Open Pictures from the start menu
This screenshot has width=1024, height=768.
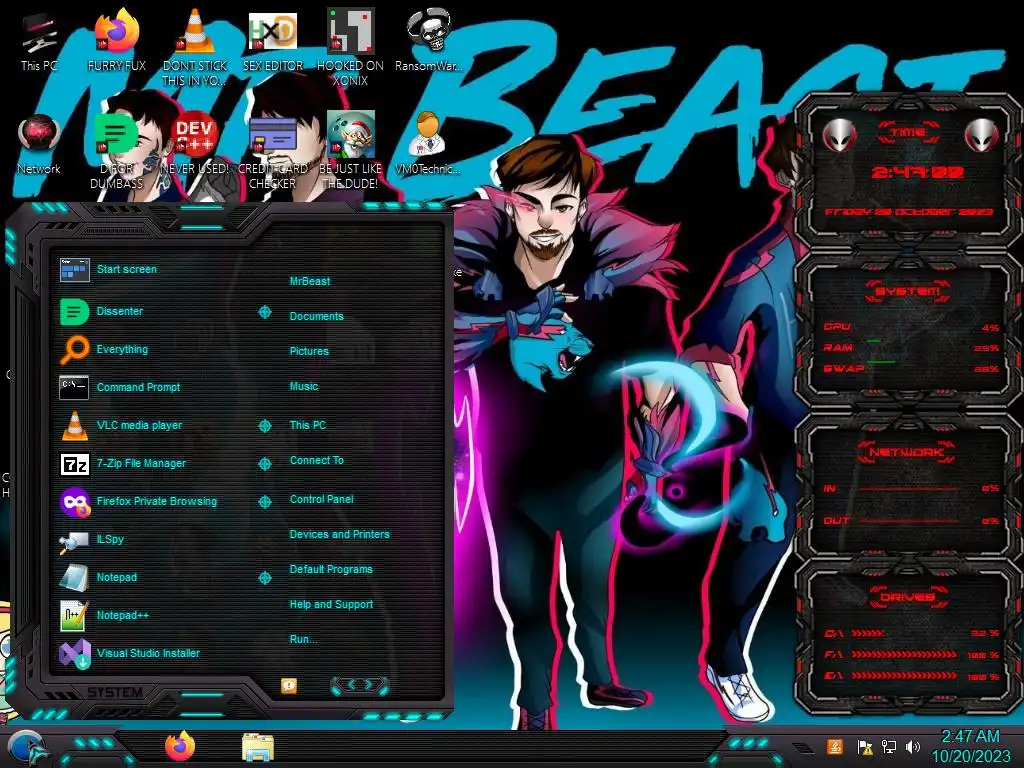click(x=309, y=351)
